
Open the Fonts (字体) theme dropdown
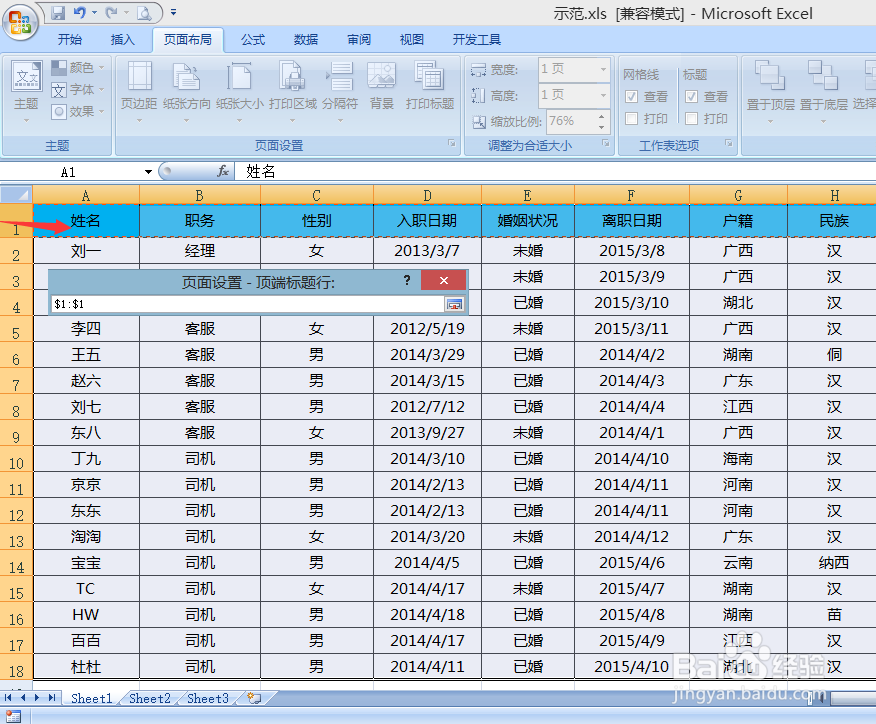tap(80, 89)
